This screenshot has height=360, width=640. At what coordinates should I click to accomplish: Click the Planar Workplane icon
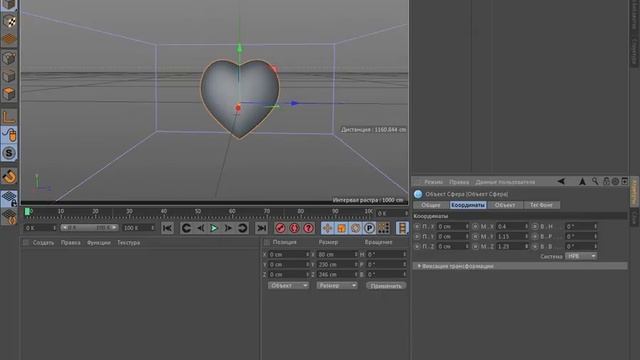tap(9, 217)
